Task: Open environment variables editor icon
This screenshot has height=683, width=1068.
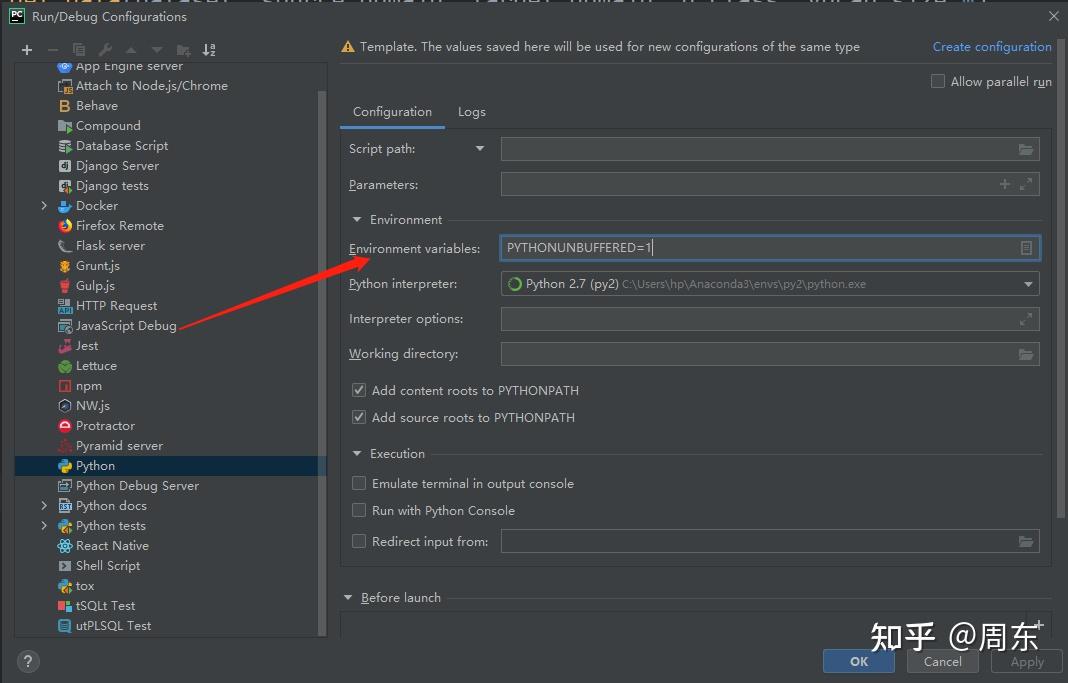Action: (x=1026, y=248)
